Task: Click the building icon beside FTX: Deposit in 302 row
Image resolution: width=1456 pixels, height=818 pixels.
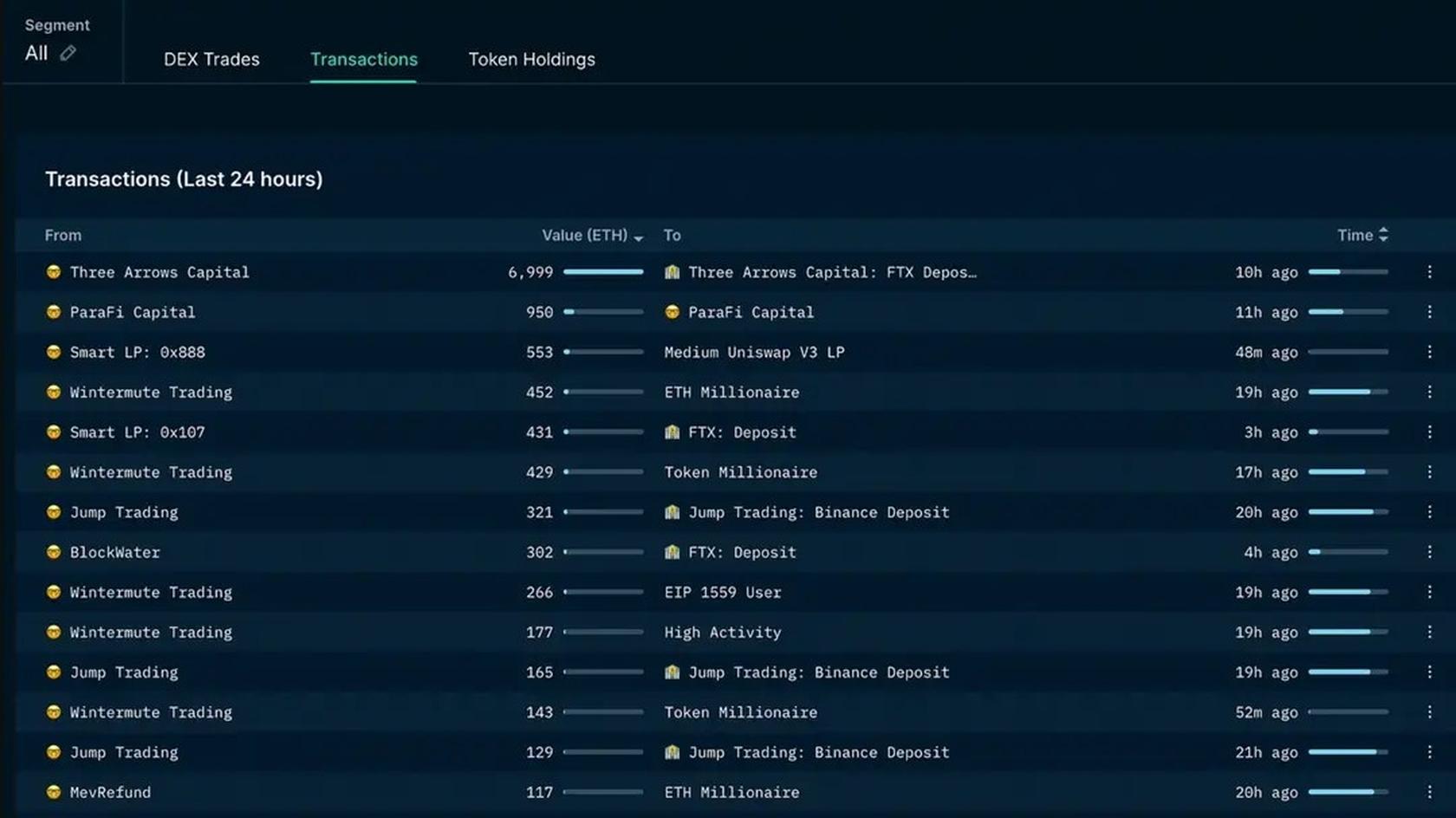Action: 672,552
